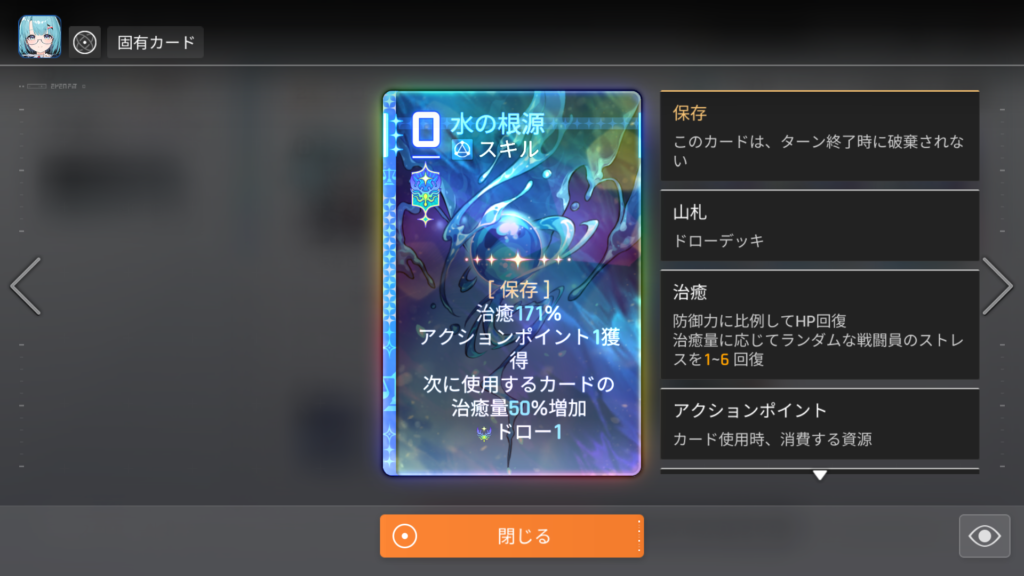Select the 固有カード tab

(155, 42)
